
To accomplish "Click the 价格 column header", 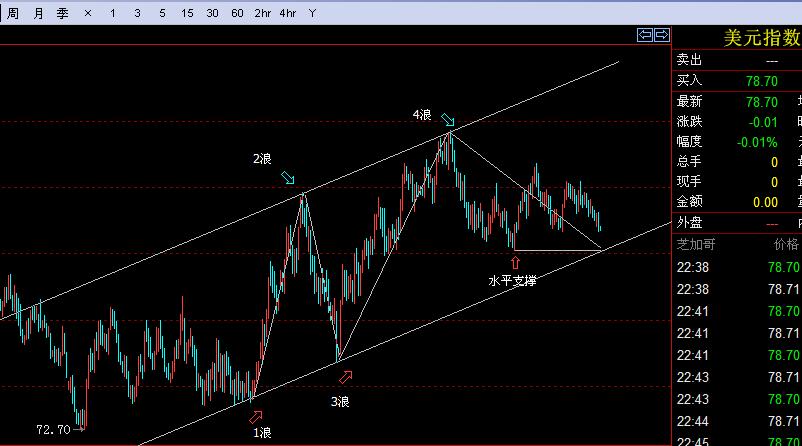I will coord(787,244).
